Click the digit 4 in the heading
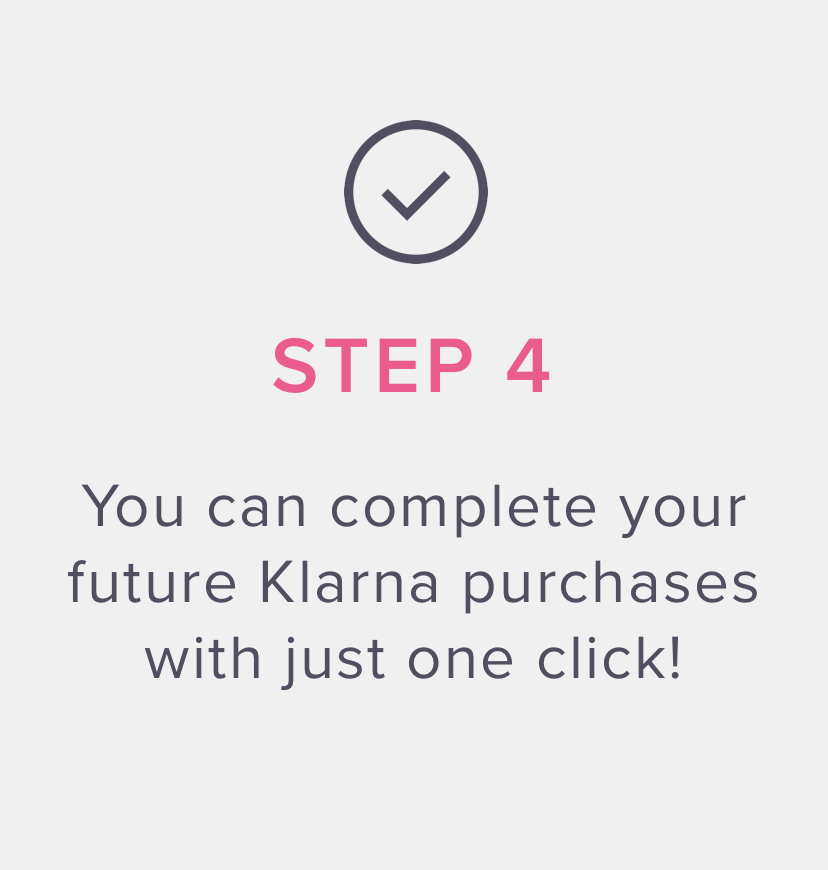This screenshot has height=870, width=828. 528,366
